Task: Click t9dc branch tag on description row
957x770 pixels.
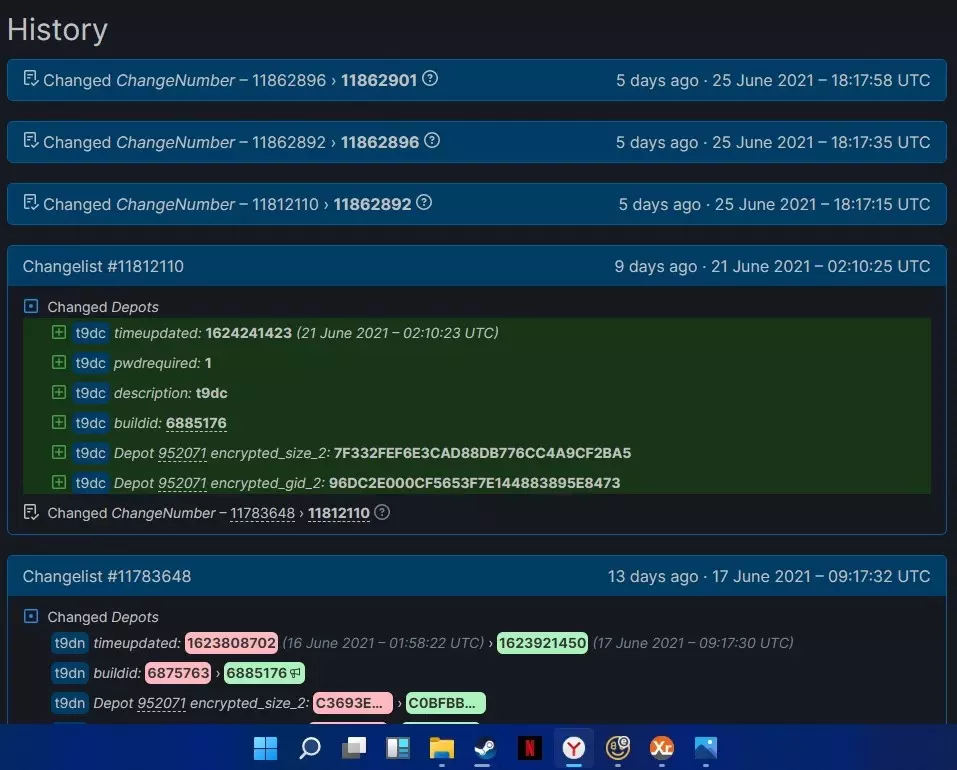Action: tap(90, 393)
